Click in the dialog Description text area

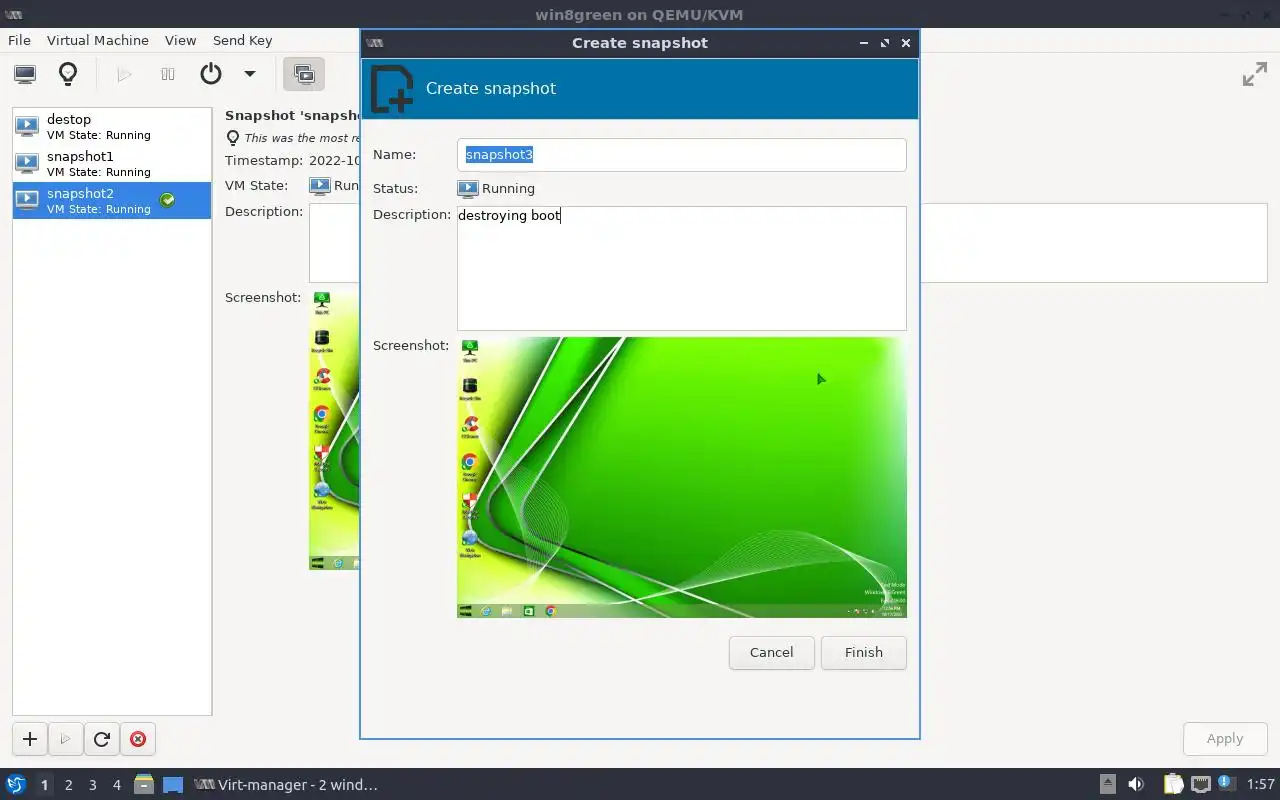click(x=682, y=268)
